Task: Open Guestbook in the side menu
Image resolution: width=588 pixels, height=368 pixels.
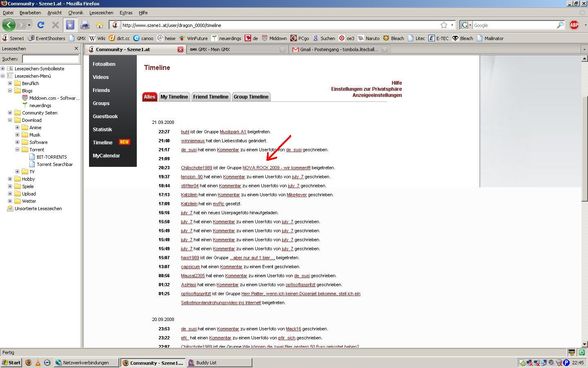Action: [x=105, y=116]
